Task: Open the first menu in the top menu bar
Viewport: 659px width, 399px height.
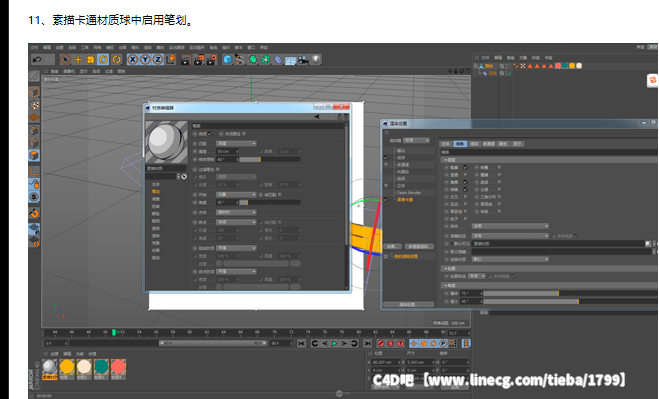Action: click(34, 48)
